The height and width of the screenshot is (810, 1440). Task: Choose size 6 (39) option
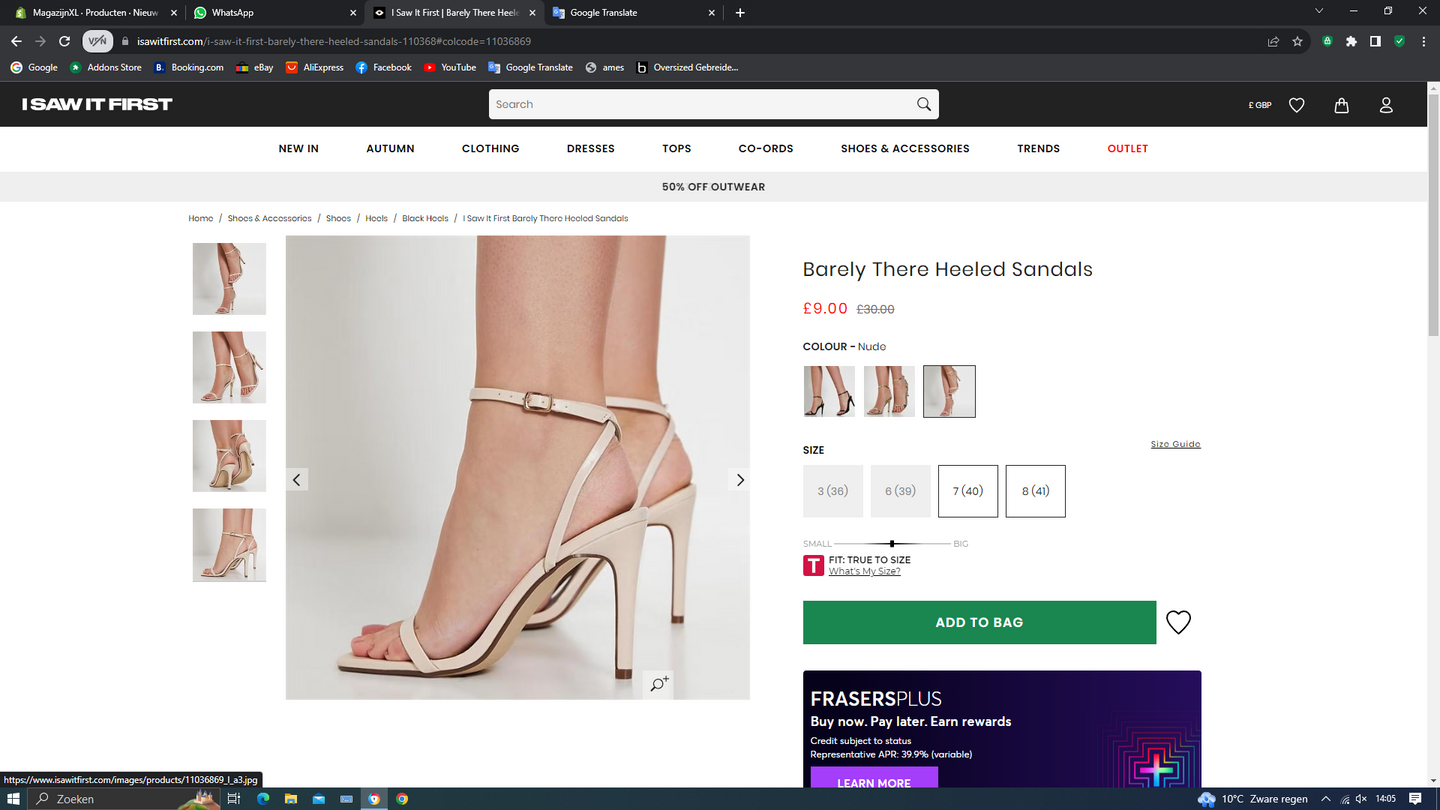click(900, 491)
